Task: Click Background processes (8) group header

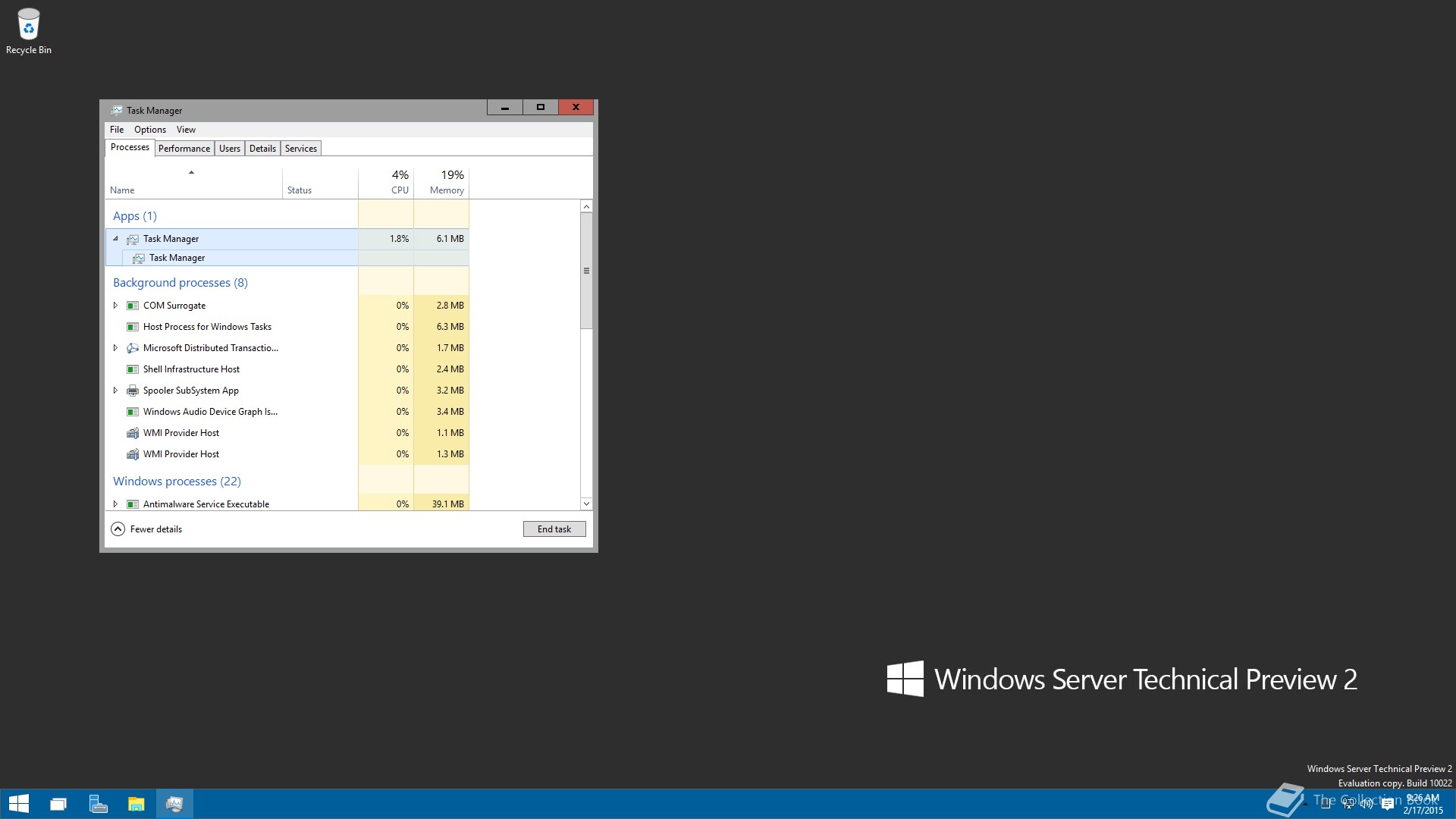Action: coord(180,283)
